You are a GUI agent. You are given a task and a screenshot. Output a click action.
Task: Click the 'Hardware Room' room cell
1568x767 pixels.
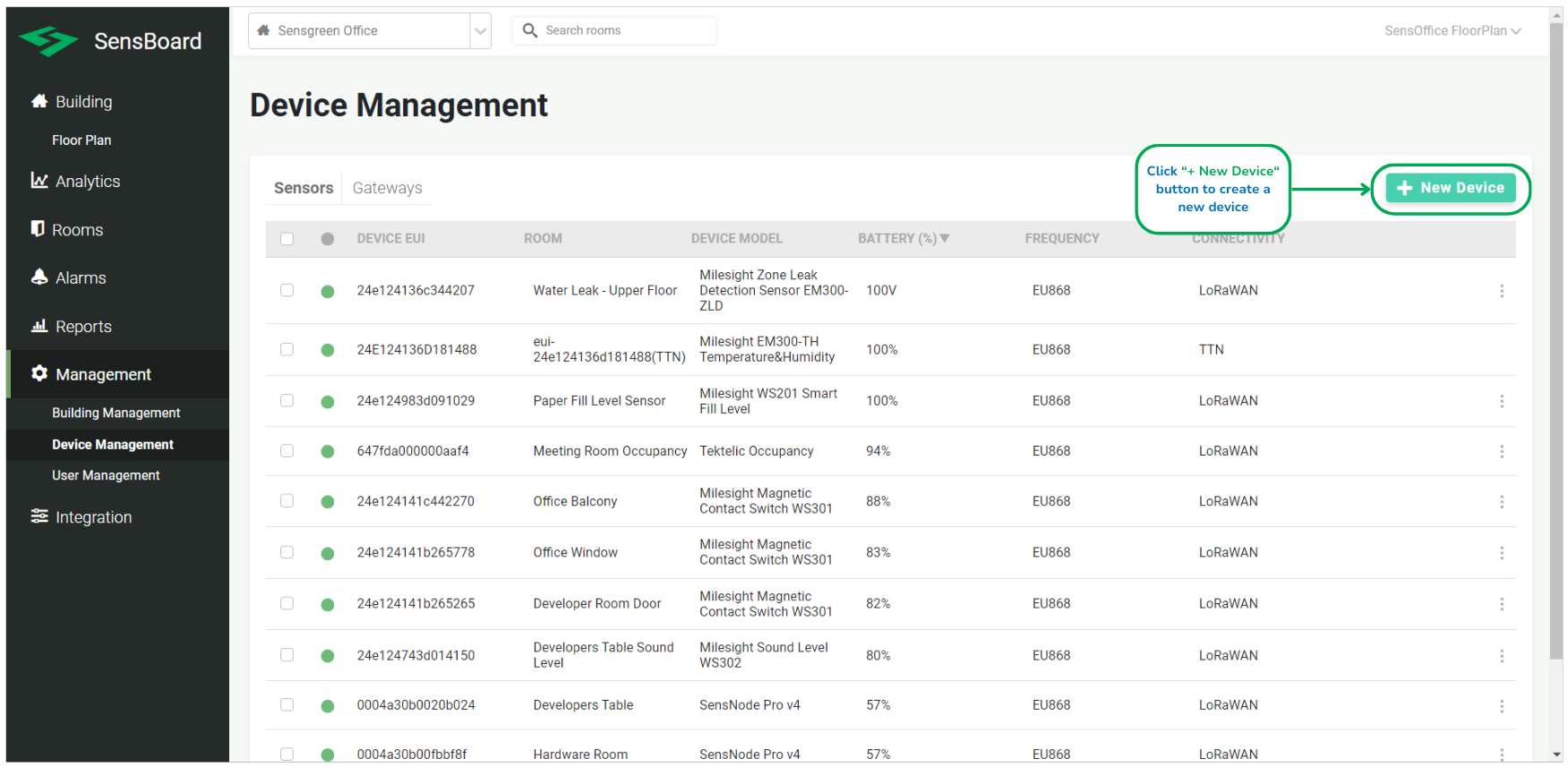580,754
